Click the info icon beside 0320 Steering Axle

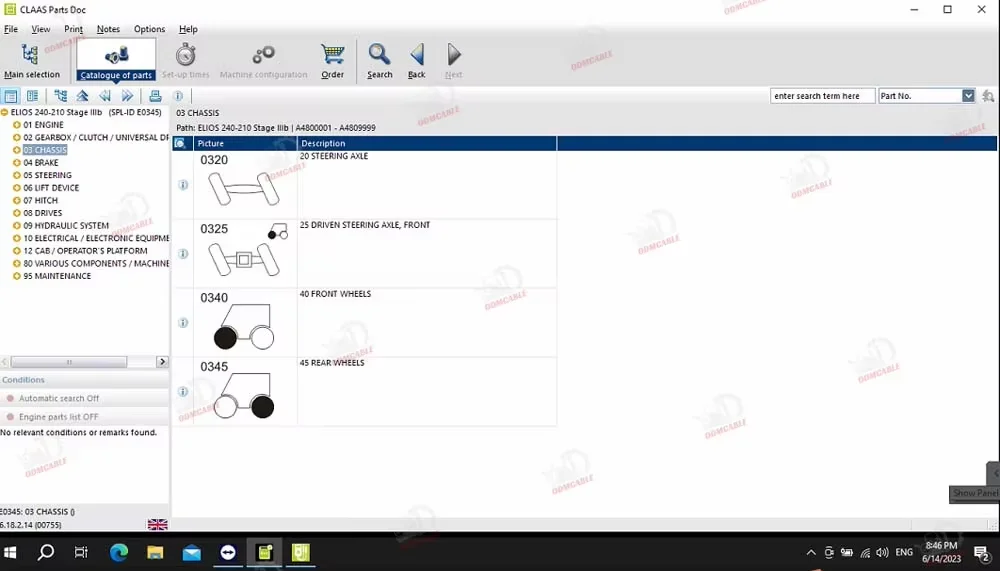pyautogui.click(x=183, y=185)
